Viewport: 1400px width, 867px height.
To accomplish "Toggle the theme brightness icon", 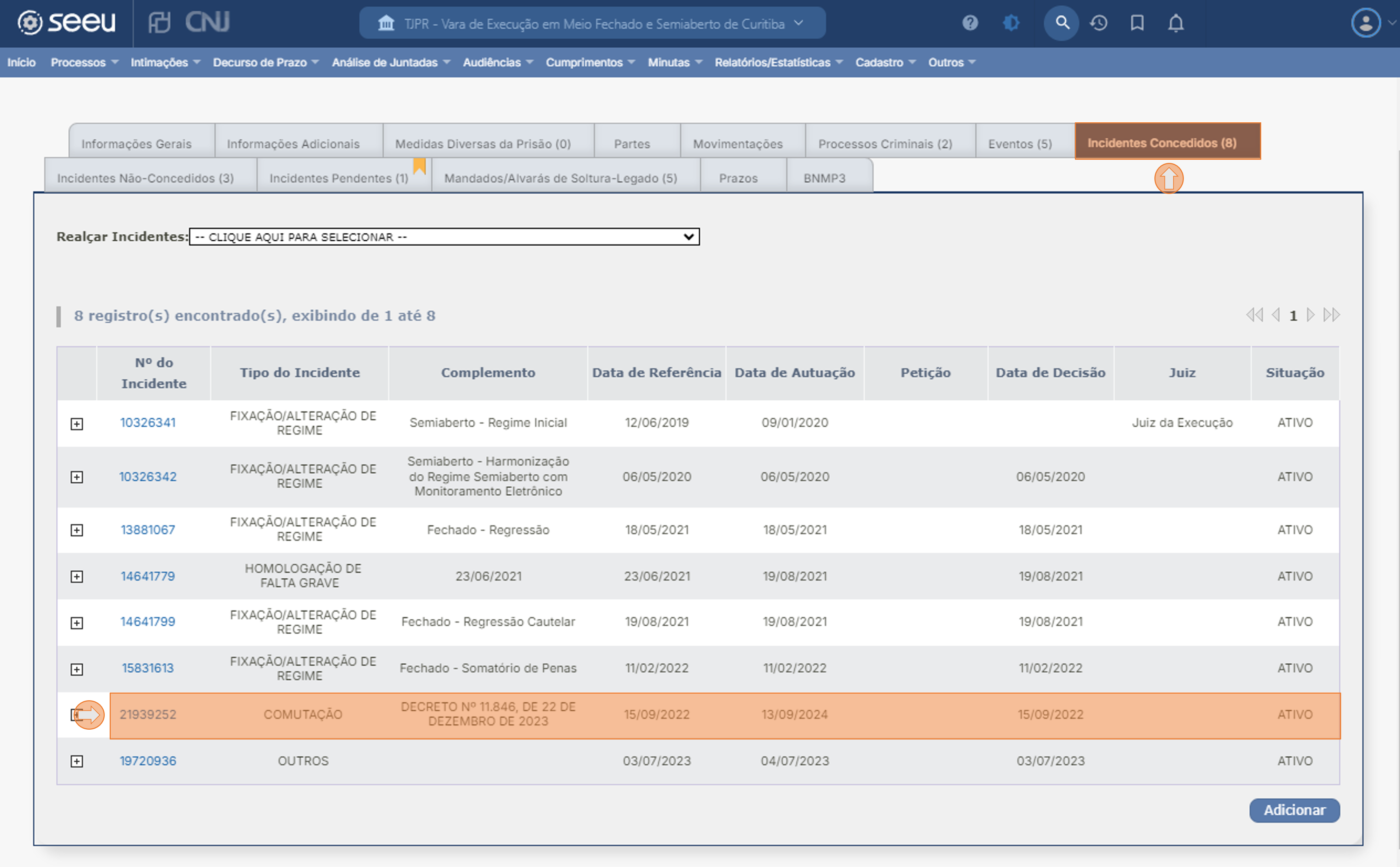I will (x=1011, y=23).
